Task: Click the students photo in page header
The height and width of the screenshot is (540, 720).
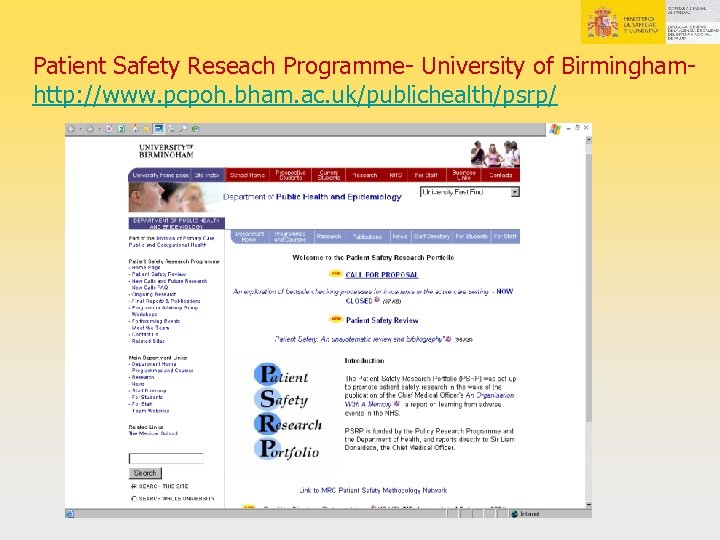Action: pos(495,153)
